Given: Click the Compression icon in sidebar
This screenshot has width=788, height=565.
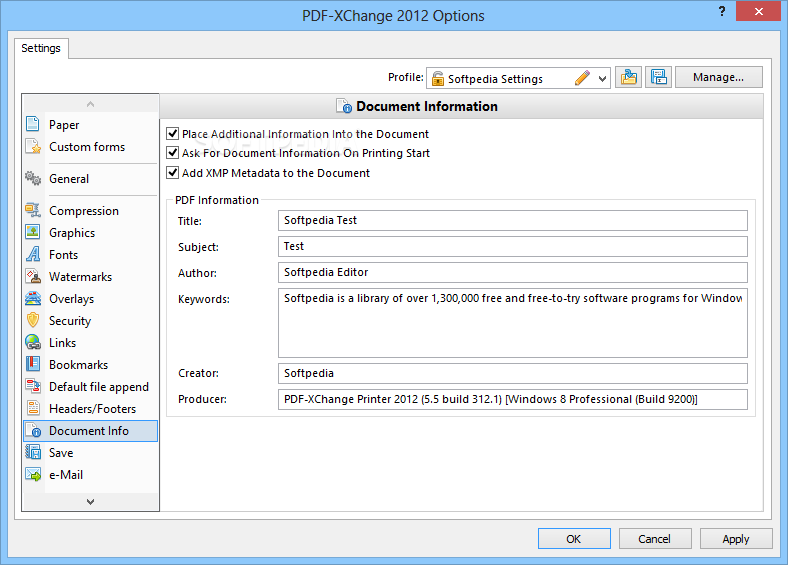Looking at the screenshot, I should 33,210.
